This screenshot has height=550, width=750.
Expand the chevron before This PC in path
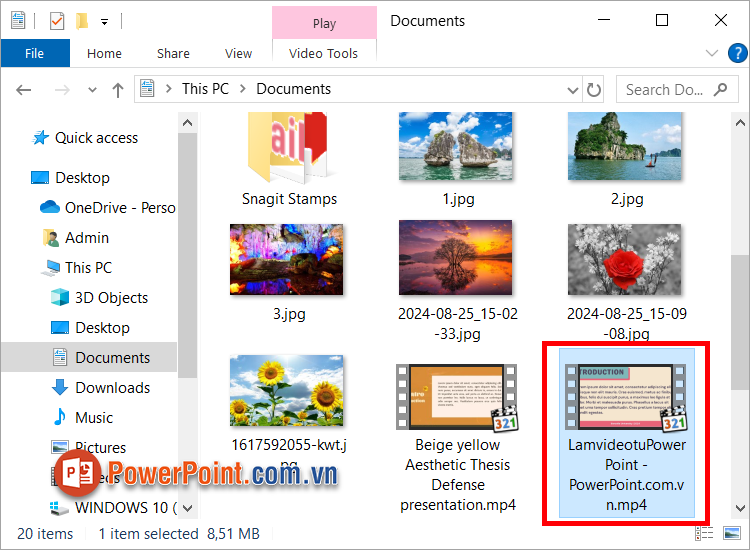[x=168, y=88]
